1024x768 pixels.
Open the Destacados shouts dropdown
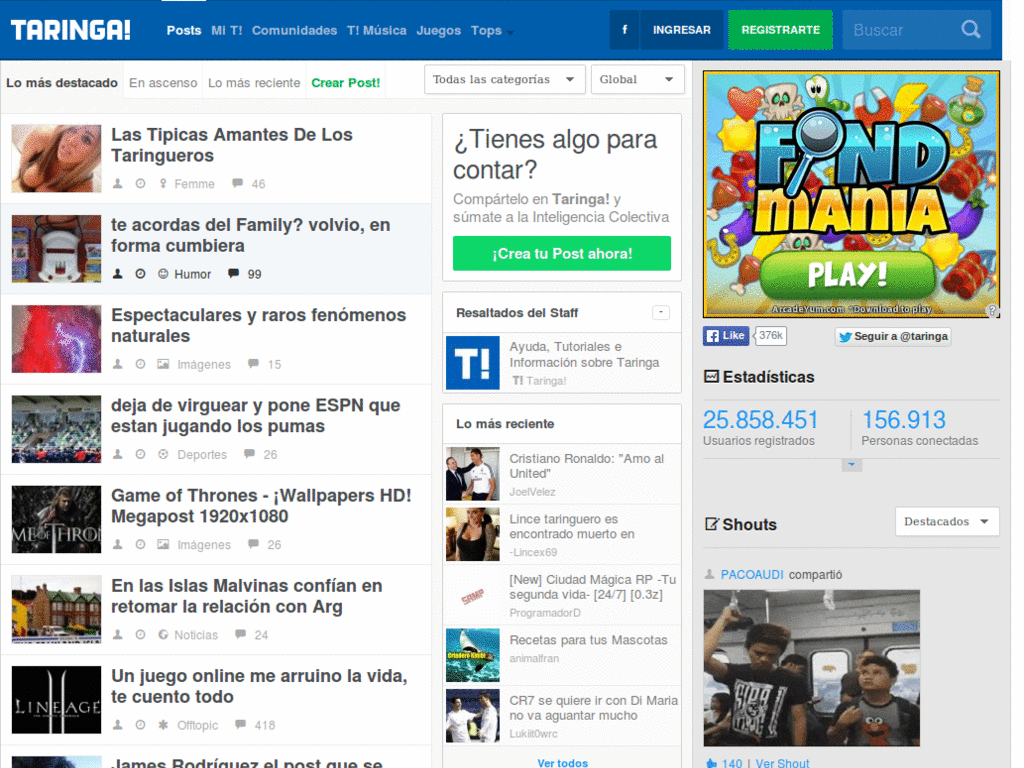(947, 522)
